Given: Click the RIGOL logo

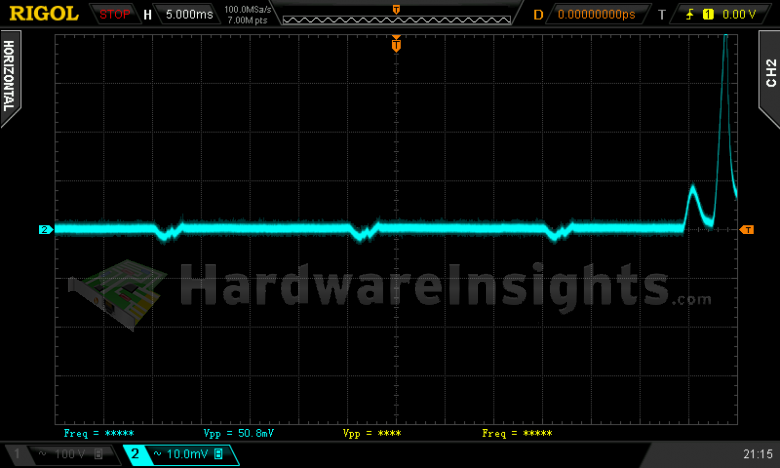Looking at the screenshot, I should pos(44,14).
